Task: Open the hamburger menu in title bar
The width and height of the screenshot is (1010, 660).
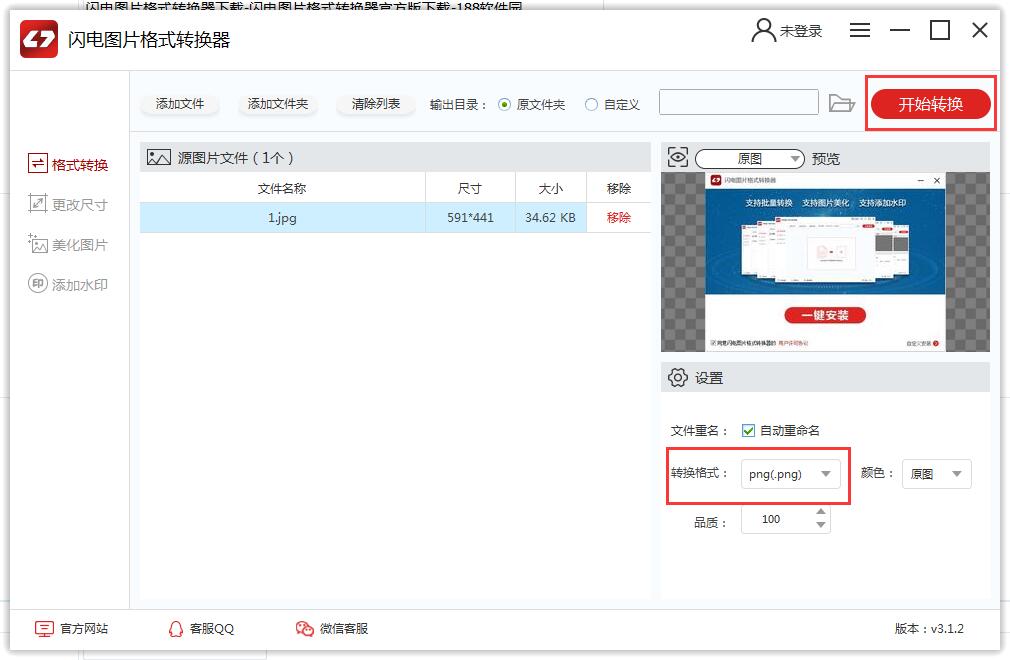Action: 860,31
